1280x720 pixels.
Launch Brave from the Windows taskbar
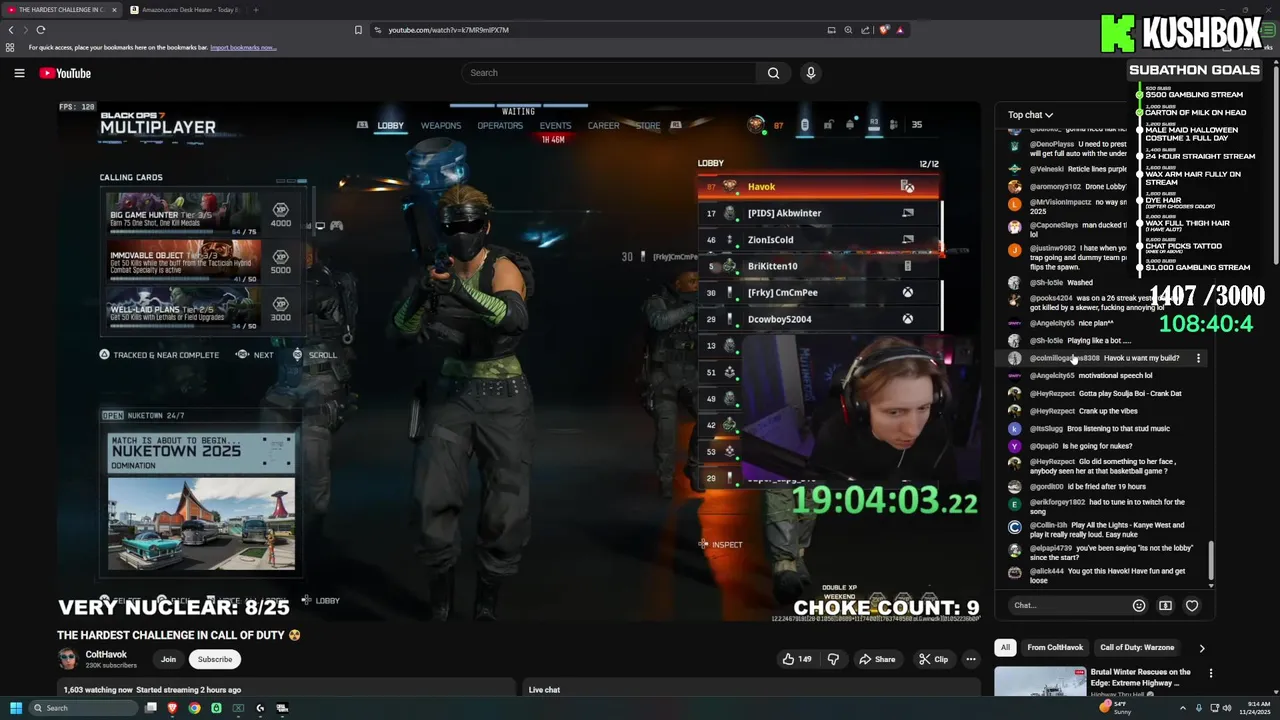[172, 708]
